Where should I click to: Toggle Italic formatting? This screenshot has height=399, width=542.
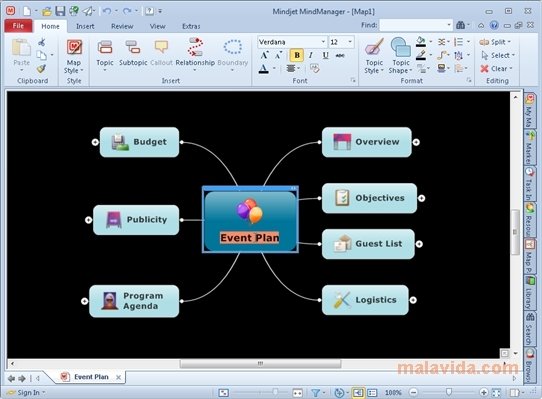click(x=311, y=55)
